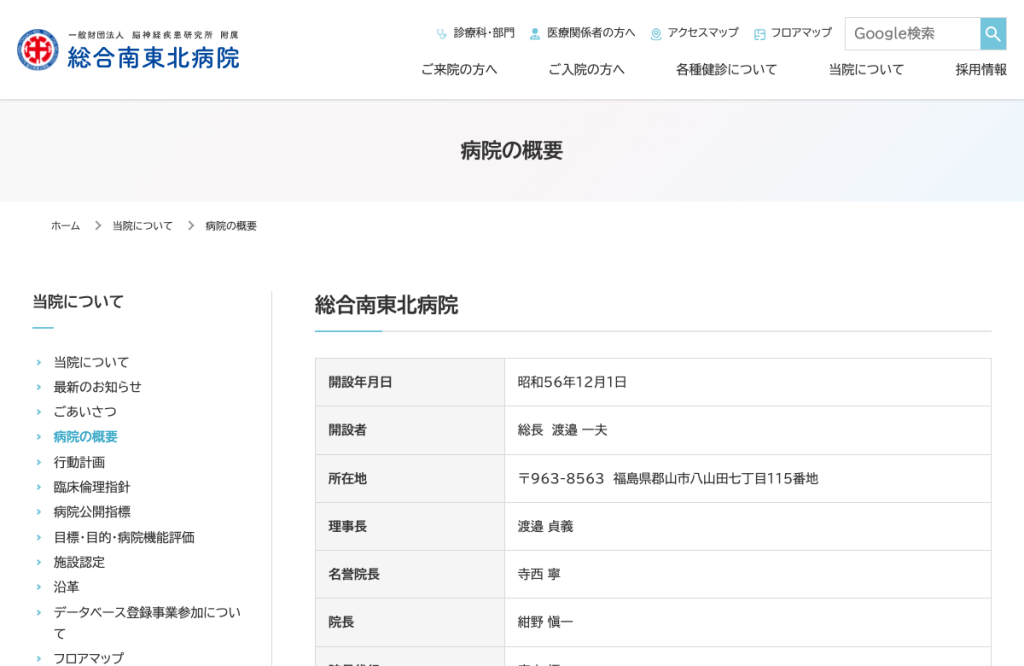
Task: Open the 各種健診について menu
Action: (726, 69)
